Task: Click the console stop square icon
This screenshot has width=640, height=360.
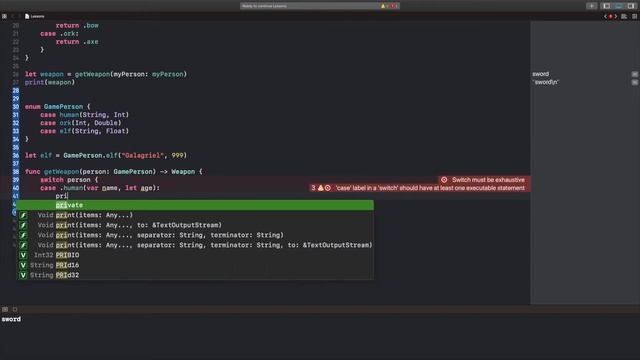Action: coord(15,309)
